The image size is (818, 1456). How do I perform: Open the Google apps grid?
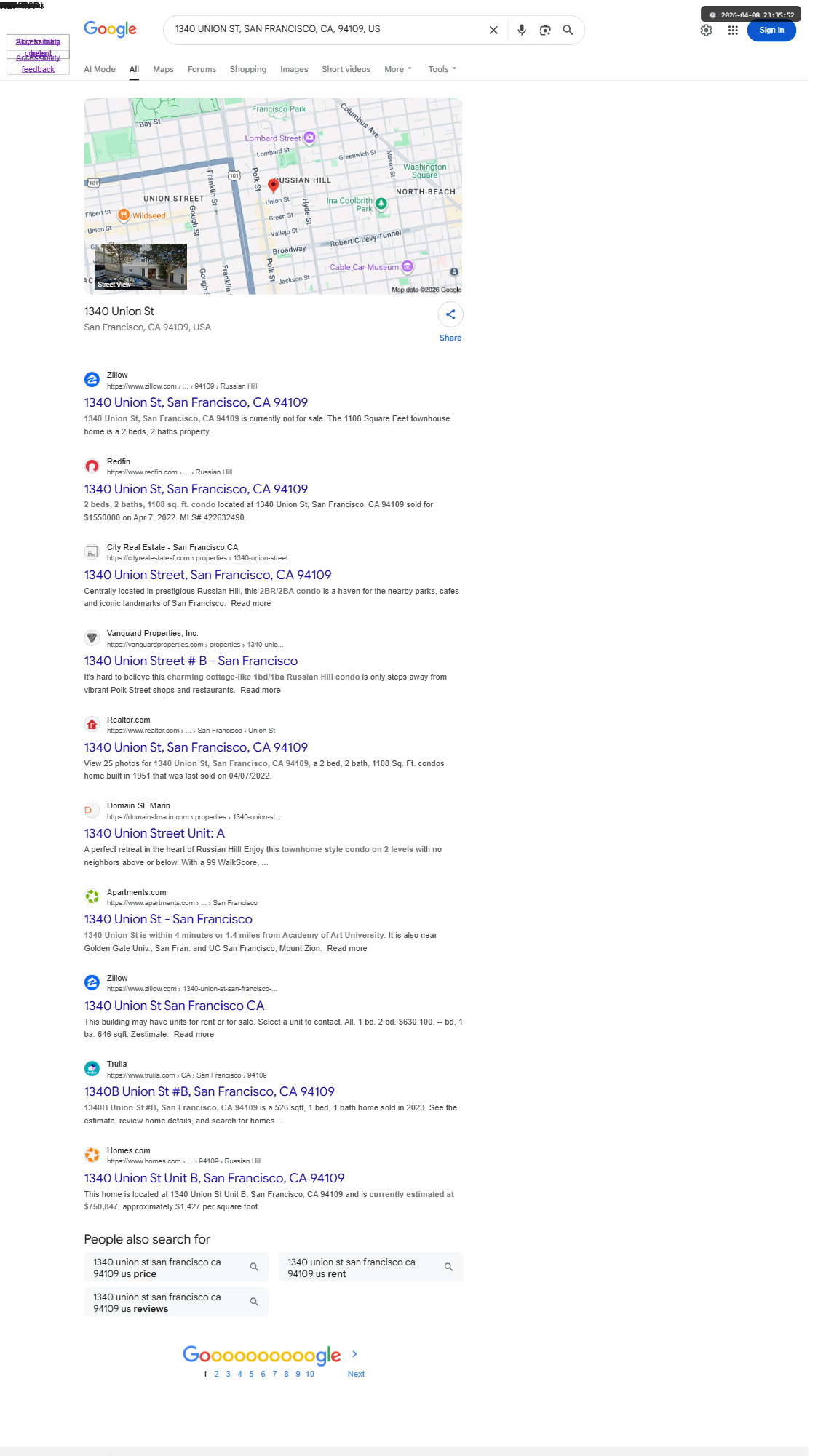coord(733,31)
